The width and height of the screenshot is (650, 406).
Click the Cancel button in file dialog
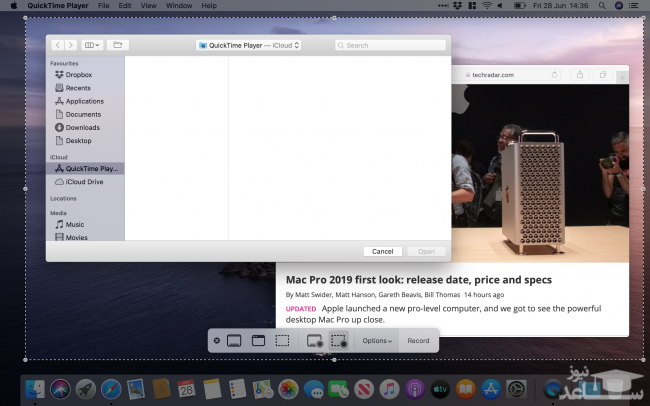382,251
